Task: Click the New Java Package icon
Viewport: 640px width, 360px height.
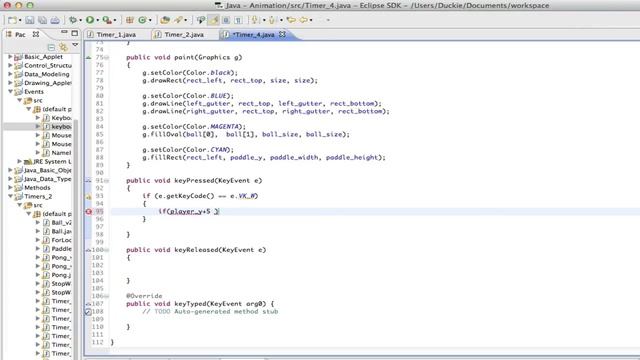Action: (130, 20)
